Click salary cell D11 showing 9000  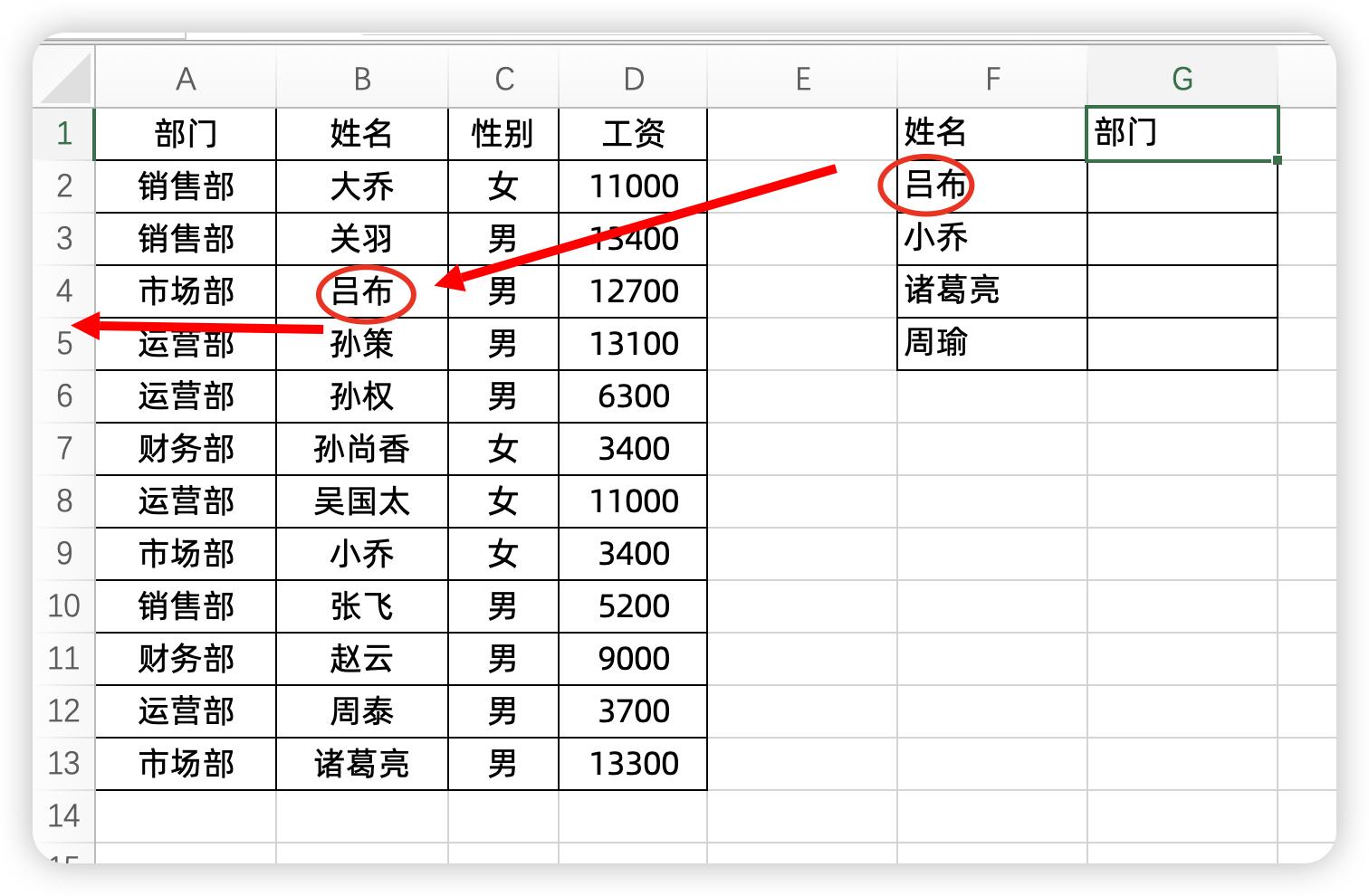click(633, 659)
